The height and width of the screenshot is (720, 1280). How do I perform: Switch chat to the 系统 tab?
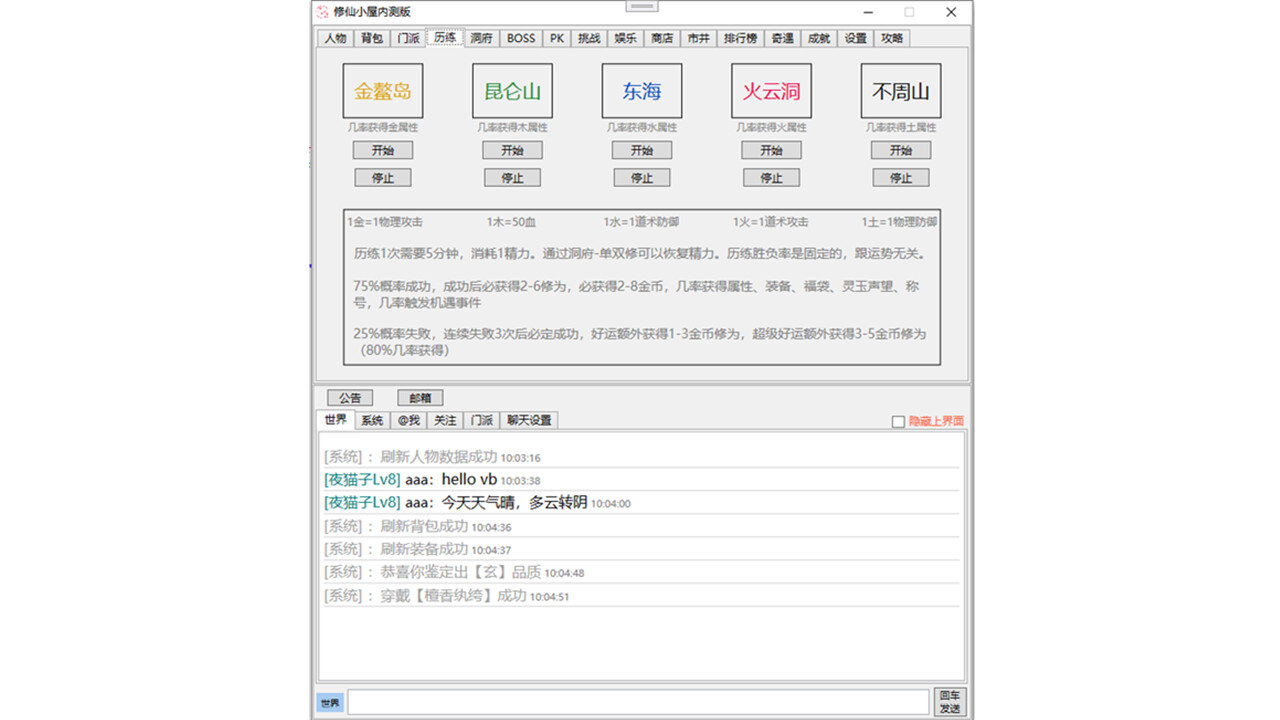coord(370,420)
